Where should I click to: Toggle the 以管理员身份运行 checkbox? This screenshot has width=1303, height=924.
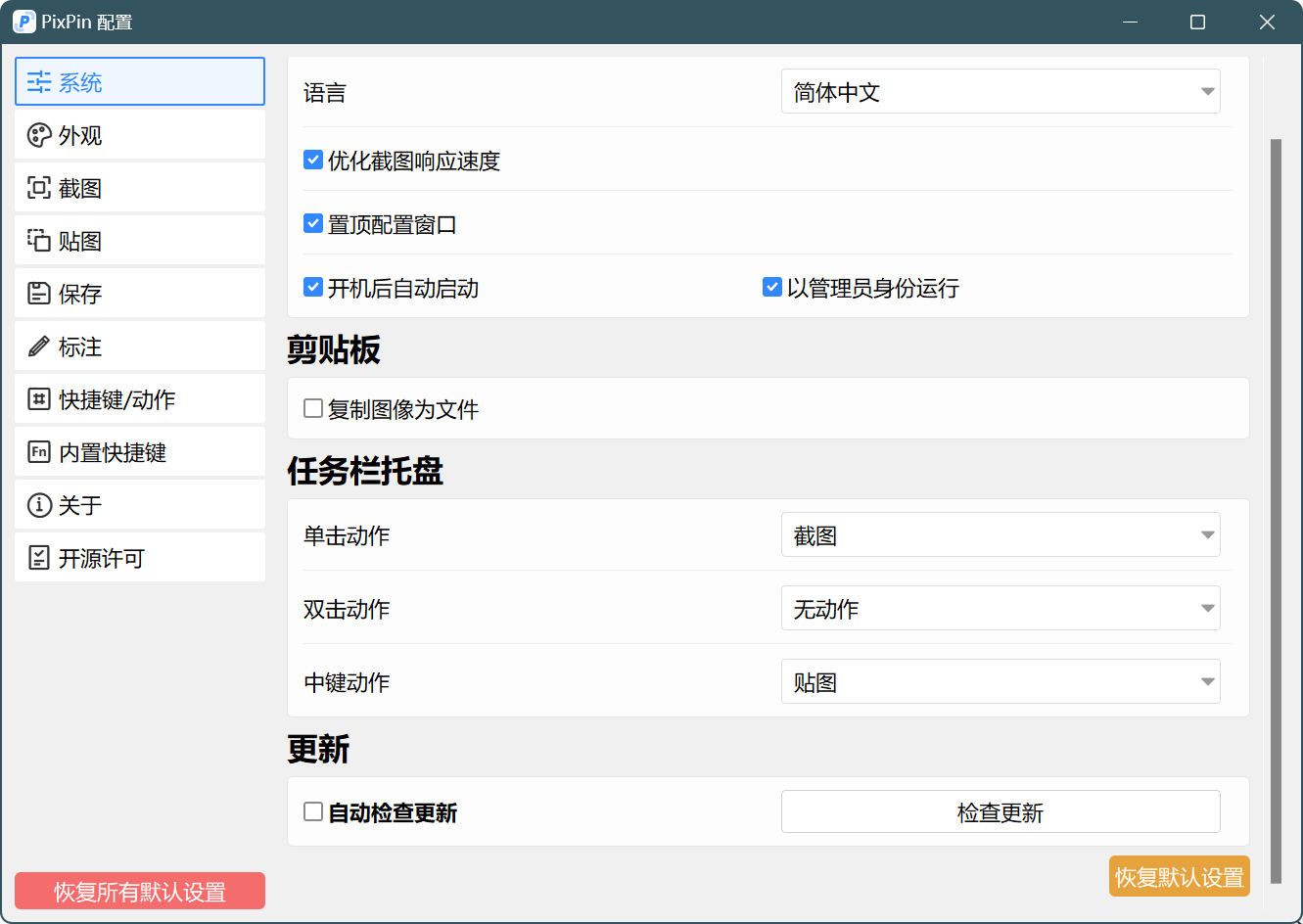click(x=772, y=287)
